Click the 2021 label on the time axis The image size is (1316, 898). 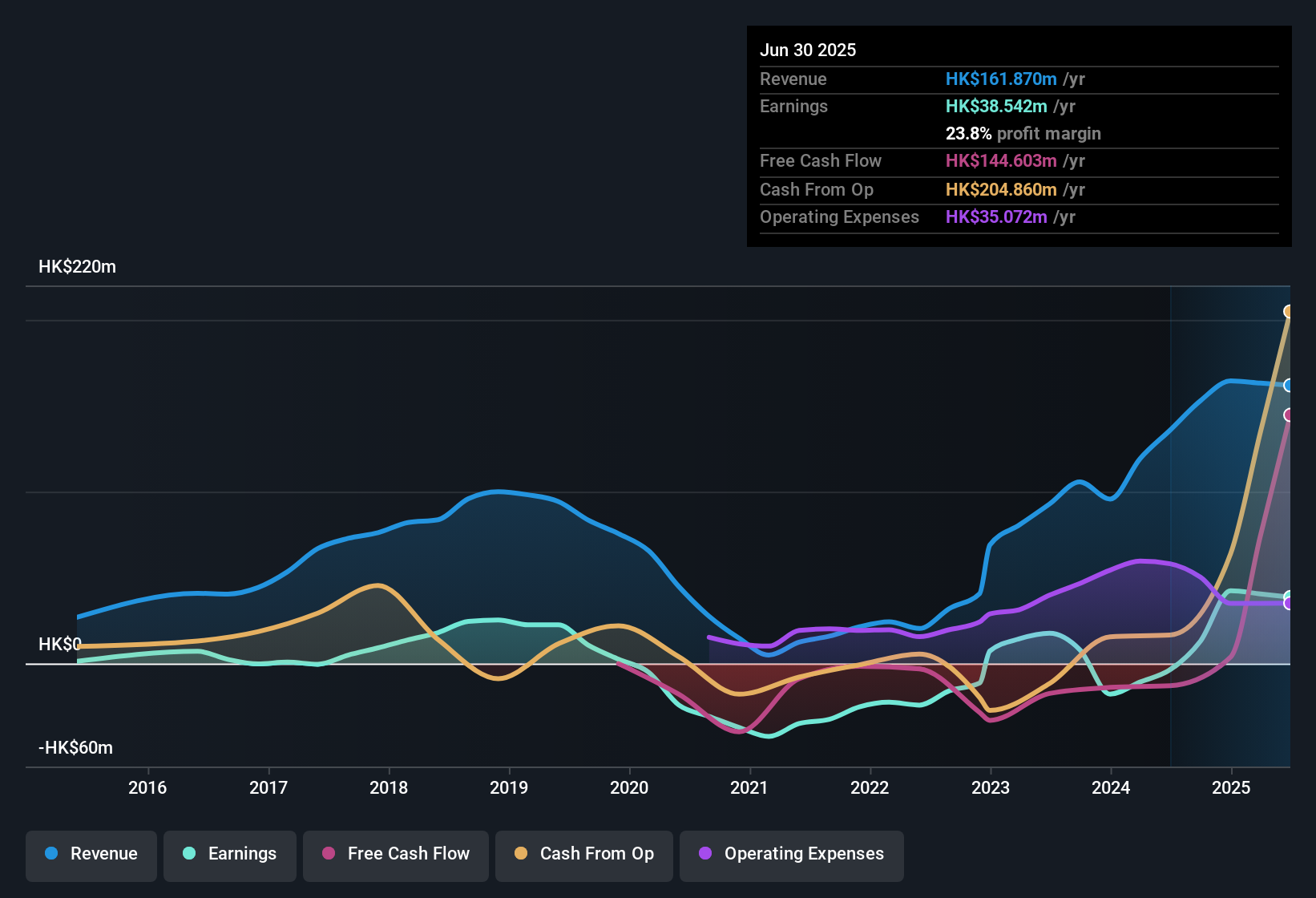(749, 788)
